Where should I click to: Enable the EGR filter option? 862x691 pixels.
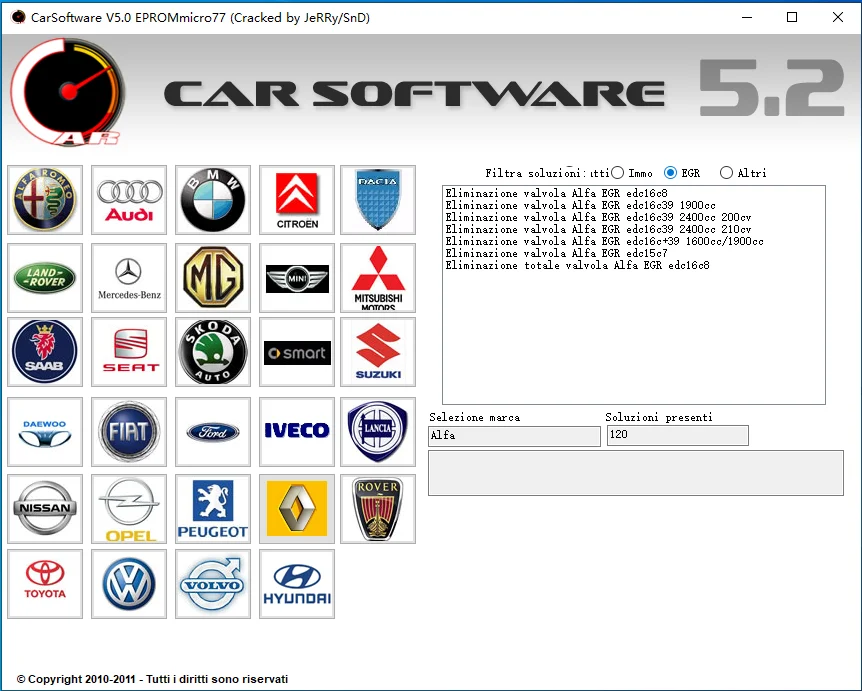click(x=671, y=173)
